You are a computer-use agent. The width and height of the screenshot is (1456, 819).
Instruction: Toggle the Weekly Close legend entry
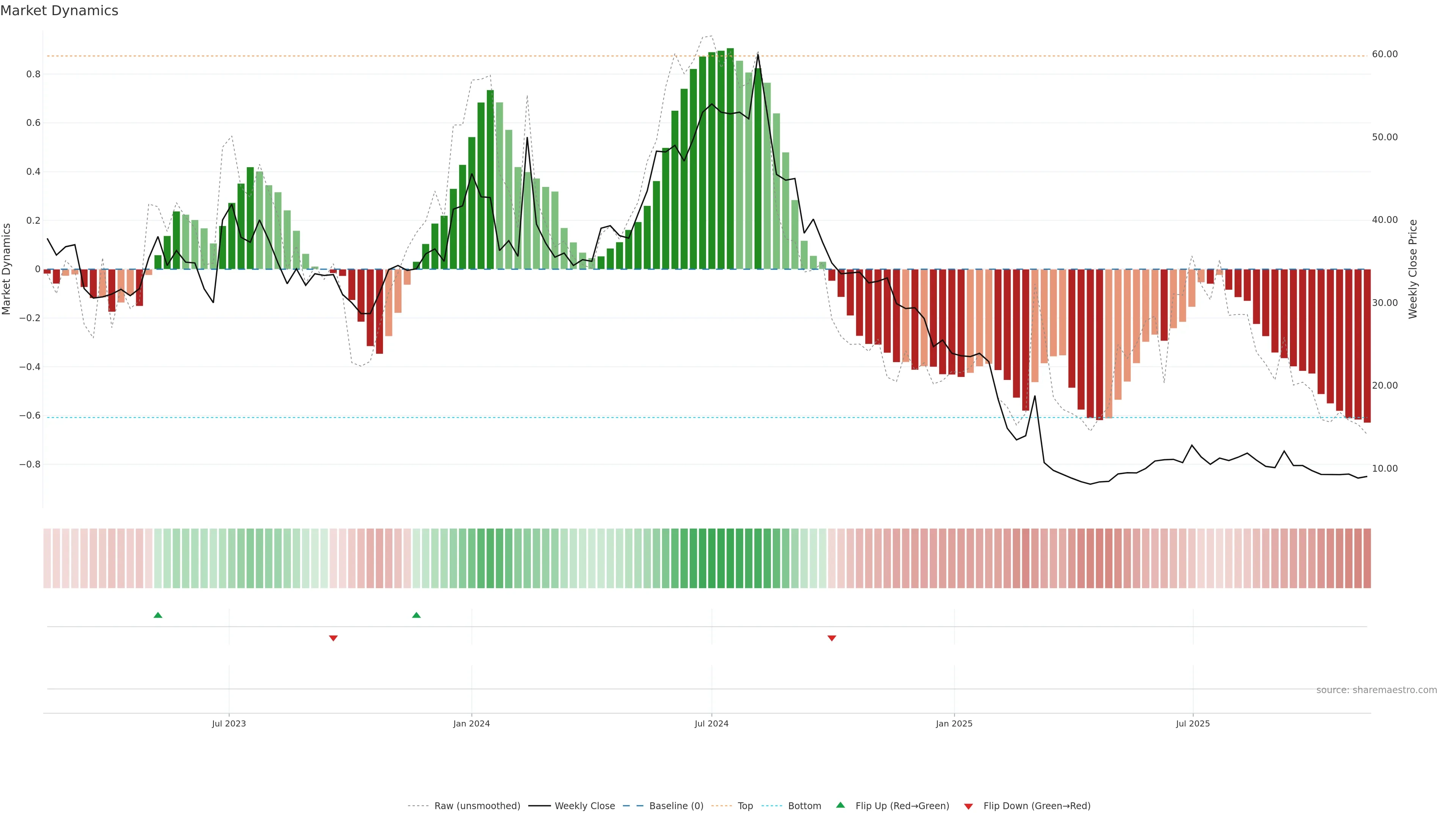tap(584, 806)
